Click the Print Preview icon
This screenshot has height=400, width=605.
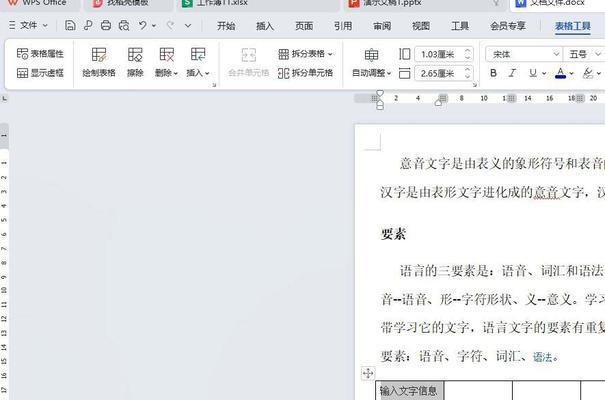coord(124,25)
